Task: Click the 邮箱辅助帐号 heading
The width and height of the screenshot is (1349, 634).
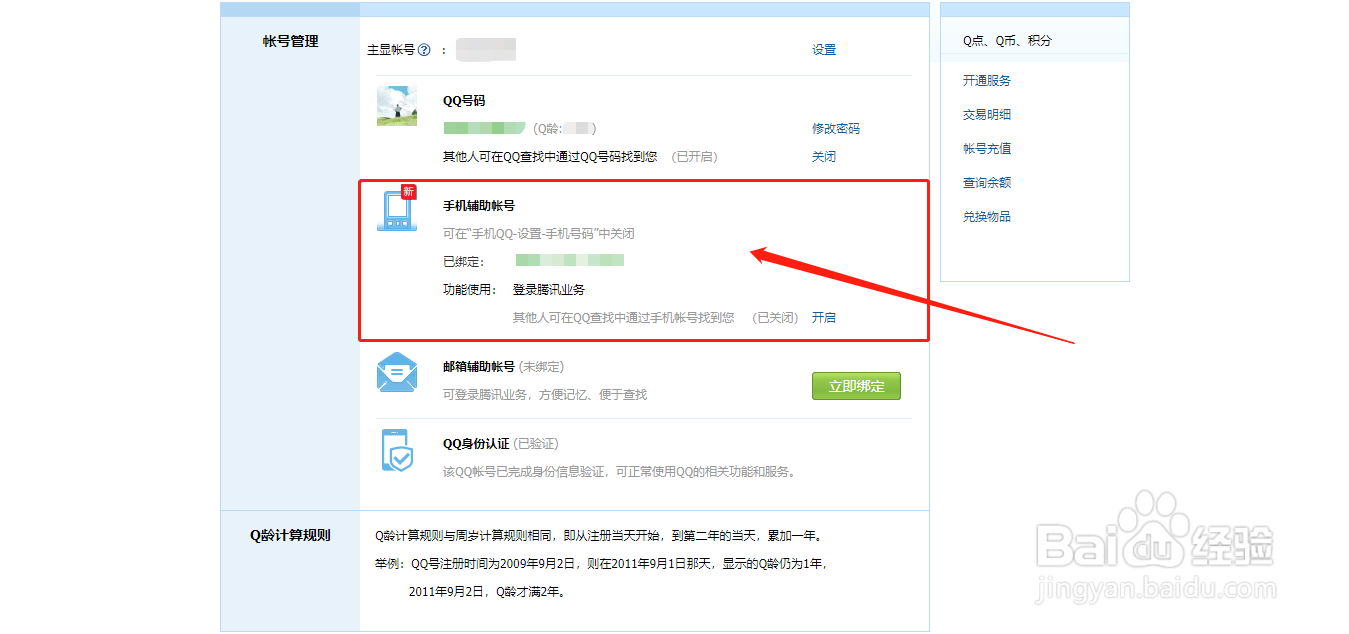Action: click(x=479, y=367)
